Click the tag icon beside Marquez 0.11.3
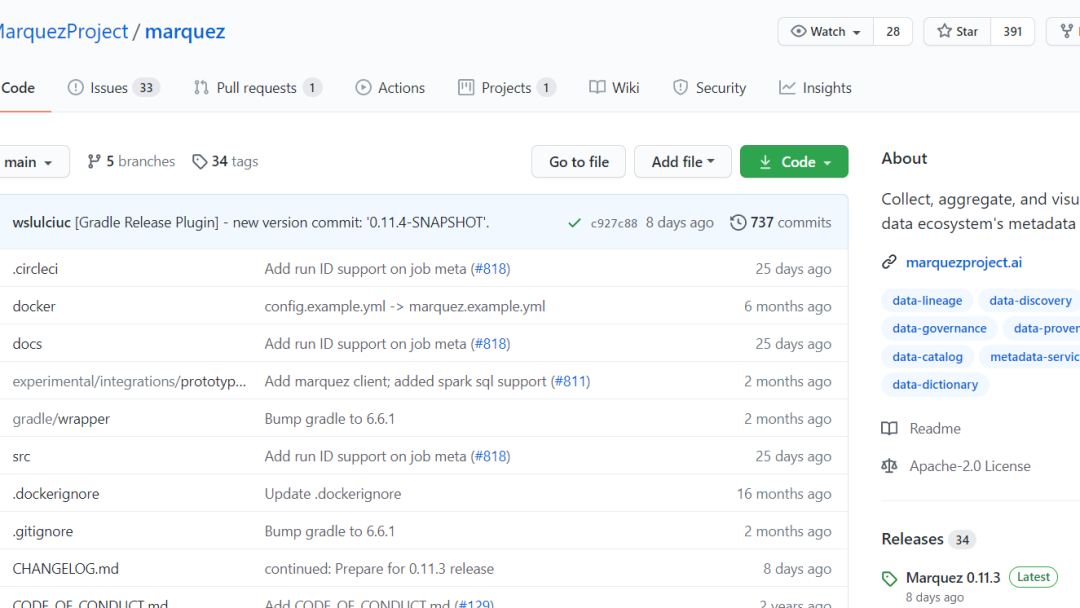The height and width of the screenshot is (608, 1080). point(889,578)
